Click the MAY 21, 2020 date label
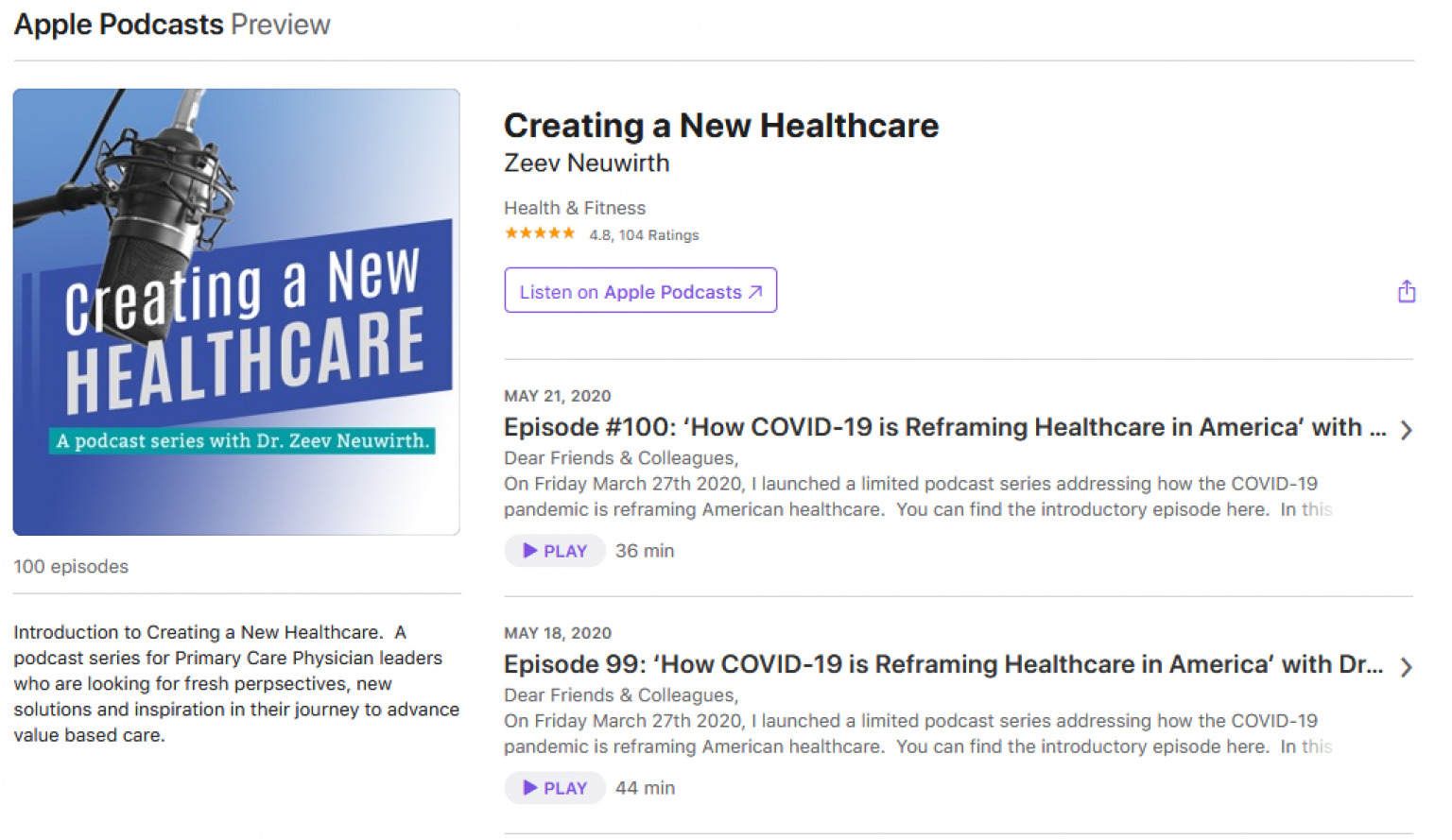This screenshot has height=840, width=1452. 557,396
